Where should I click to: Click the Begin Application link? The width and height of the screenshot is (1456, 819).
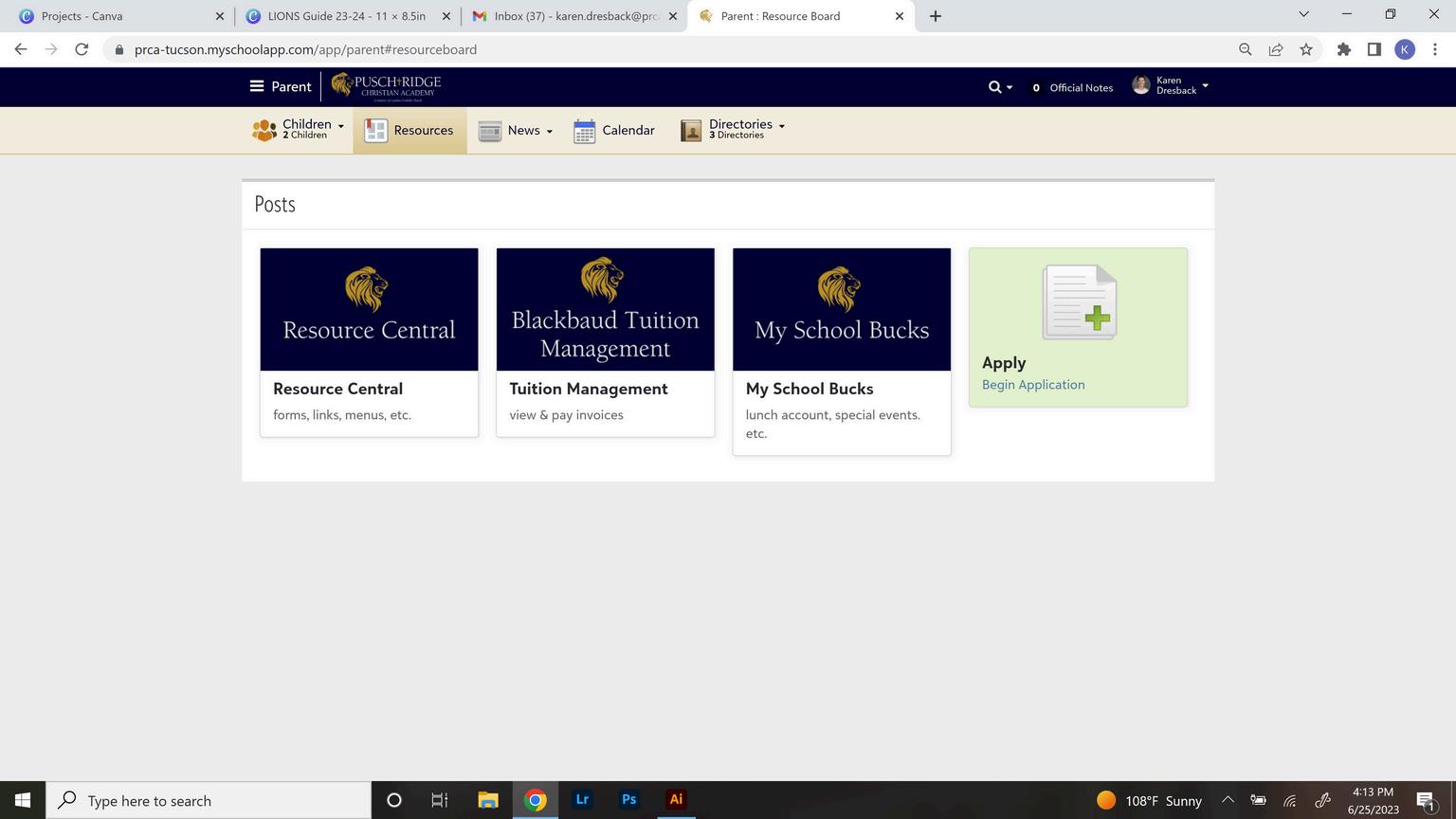pos(1033,385)
